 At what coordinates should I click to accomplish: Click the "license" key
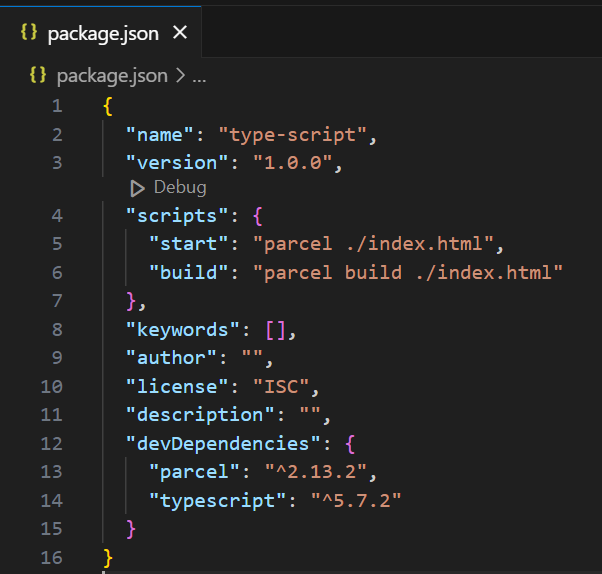tap(177, 386)
